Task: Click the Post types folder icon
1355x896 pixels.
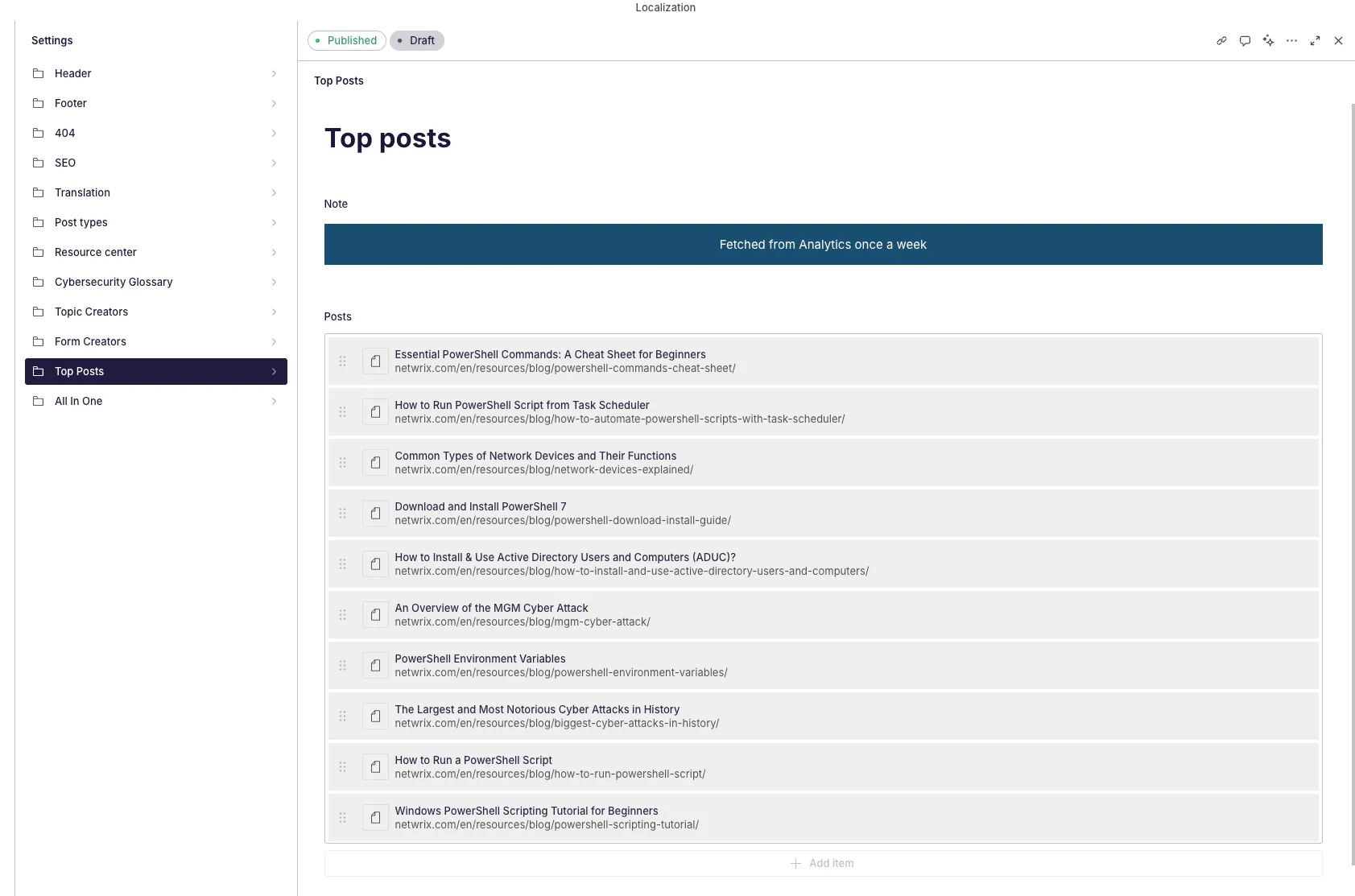Action: coord(38,222)
